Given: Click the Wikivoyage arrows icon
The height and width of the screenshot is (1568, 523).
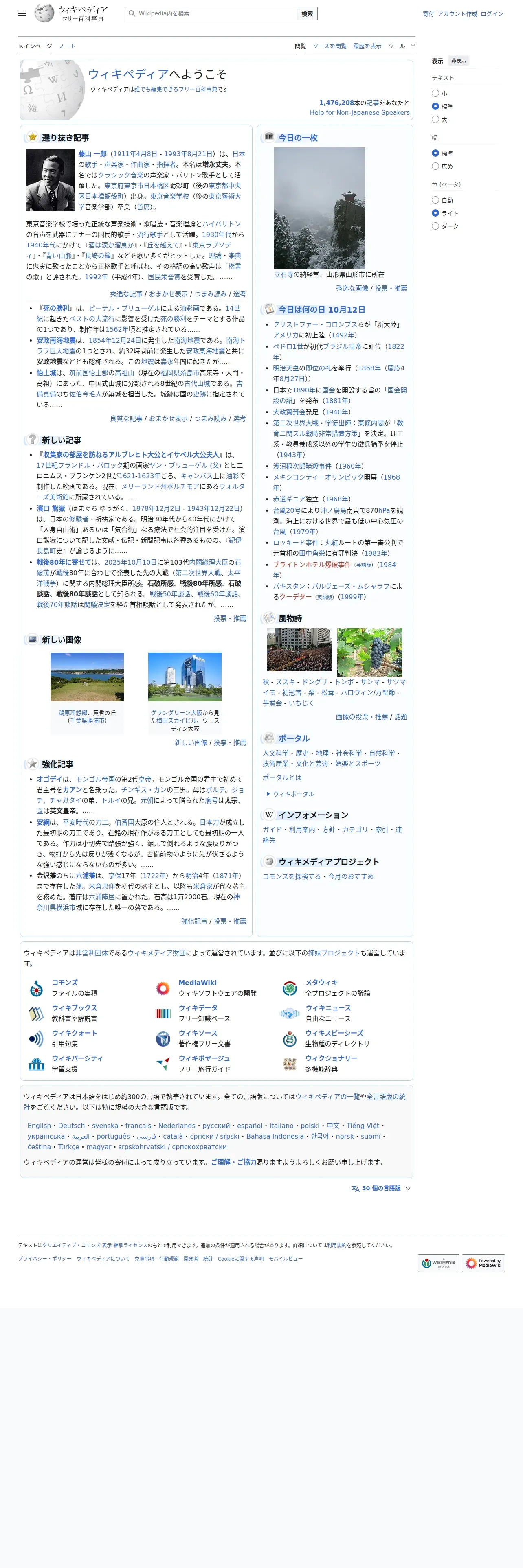Looking at the screenshot, I should coord(163,1064).
